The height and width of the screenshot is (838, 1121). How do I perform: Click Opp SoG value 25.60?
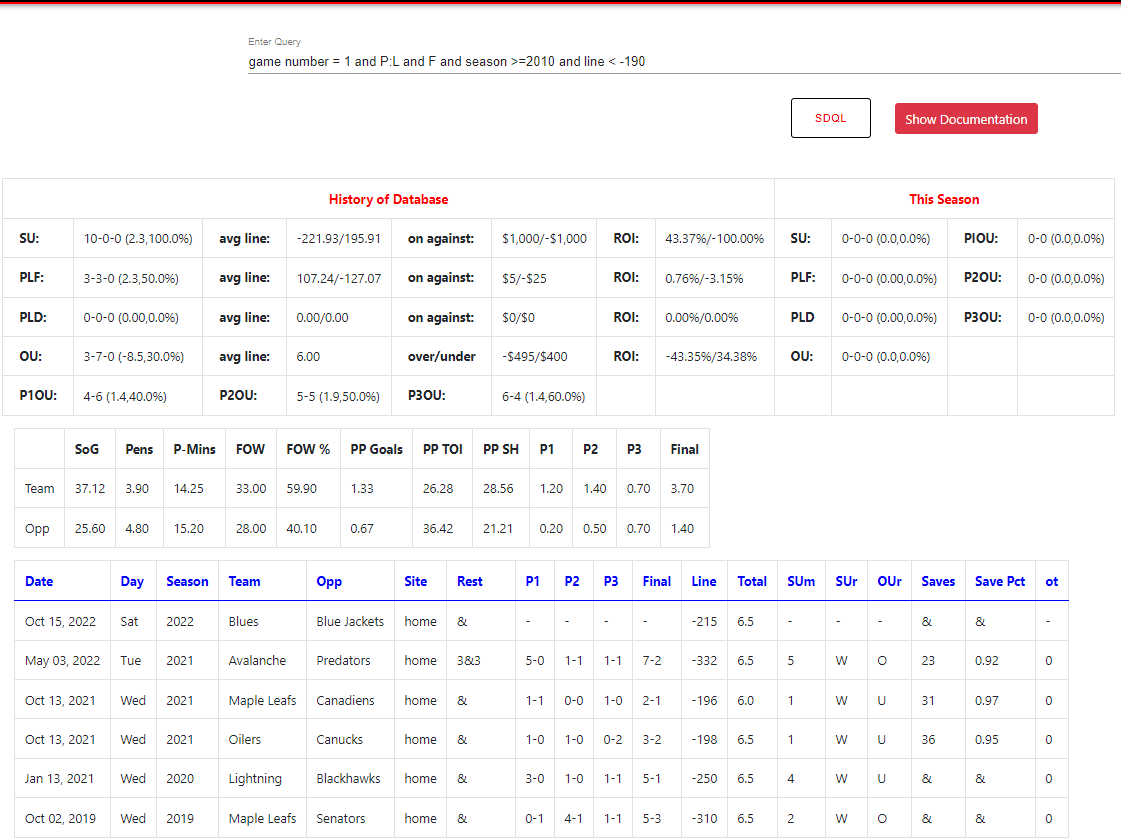pos(90,528)
